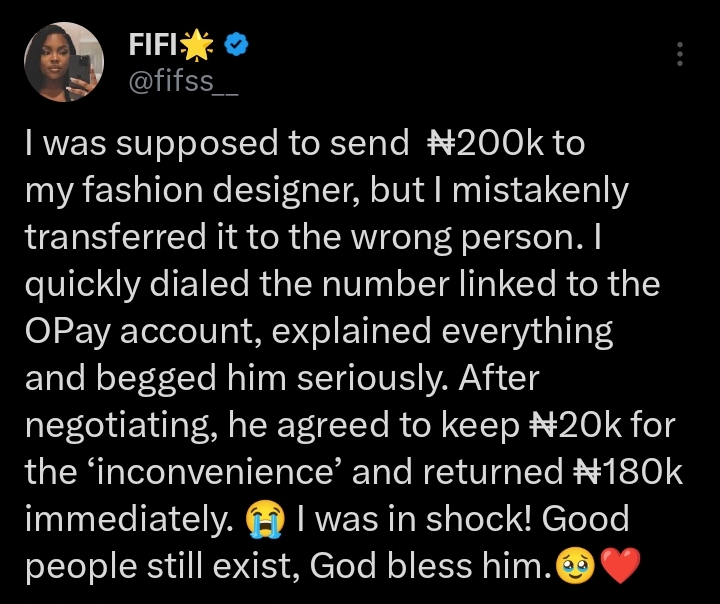Open FIFI's profile picture
The image size is (720, 604).
pos(64,62)
